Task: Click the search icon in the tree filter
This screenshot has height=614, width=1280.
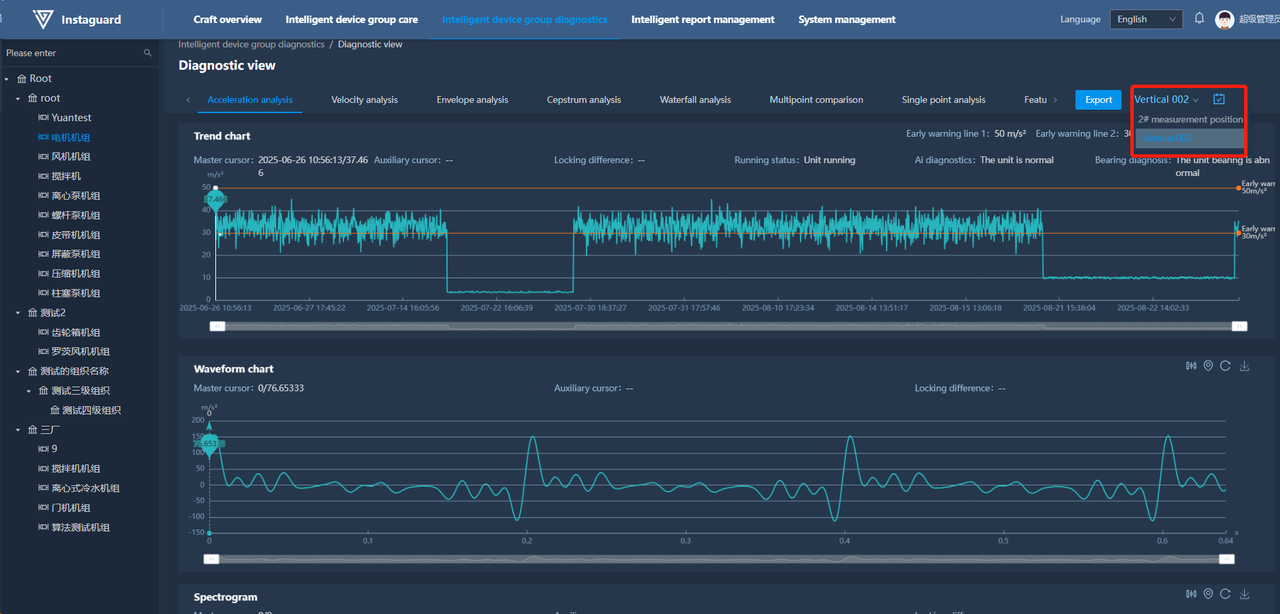Action: coord(148,53)
